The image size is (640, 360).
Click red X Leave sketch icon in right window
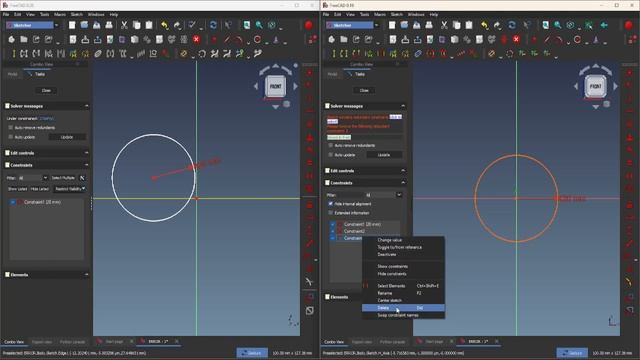[516, 40]
